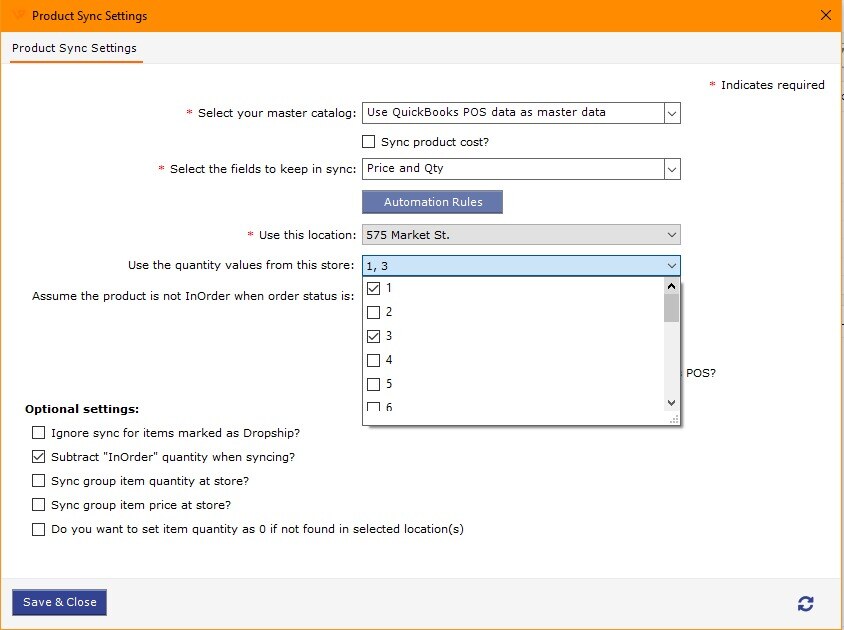844x630 pixels.
Task: Open the master catalog dropdown arrow
Action: (672, 113)
